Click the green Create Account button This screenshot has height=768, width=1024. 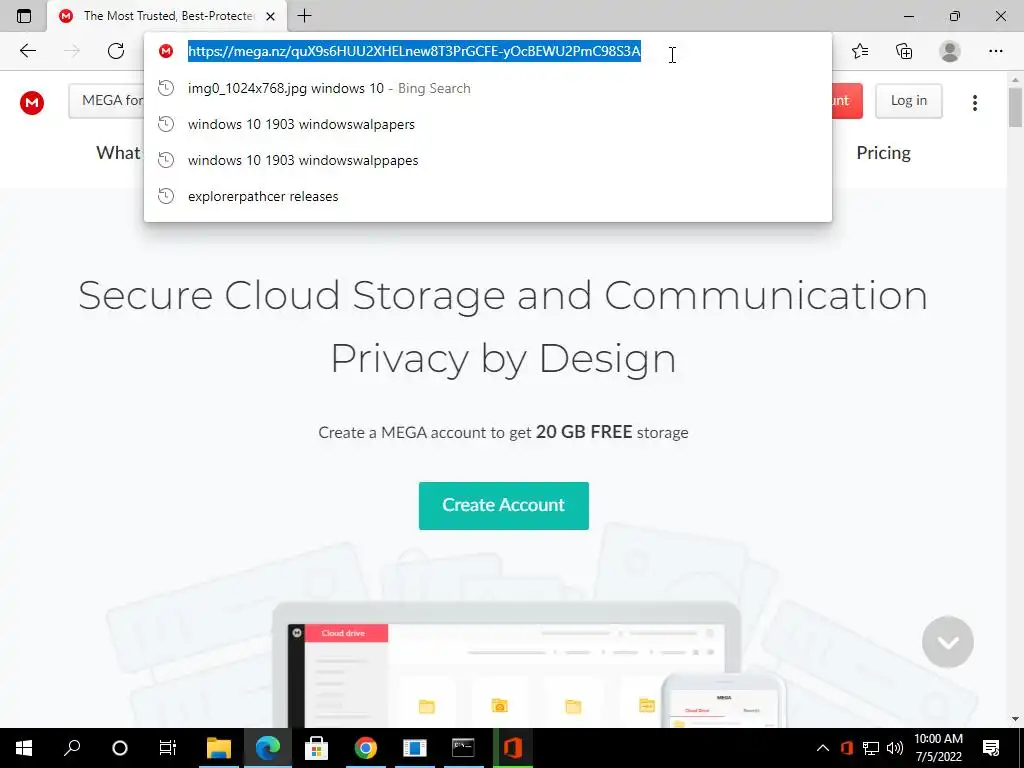[504, 505]
